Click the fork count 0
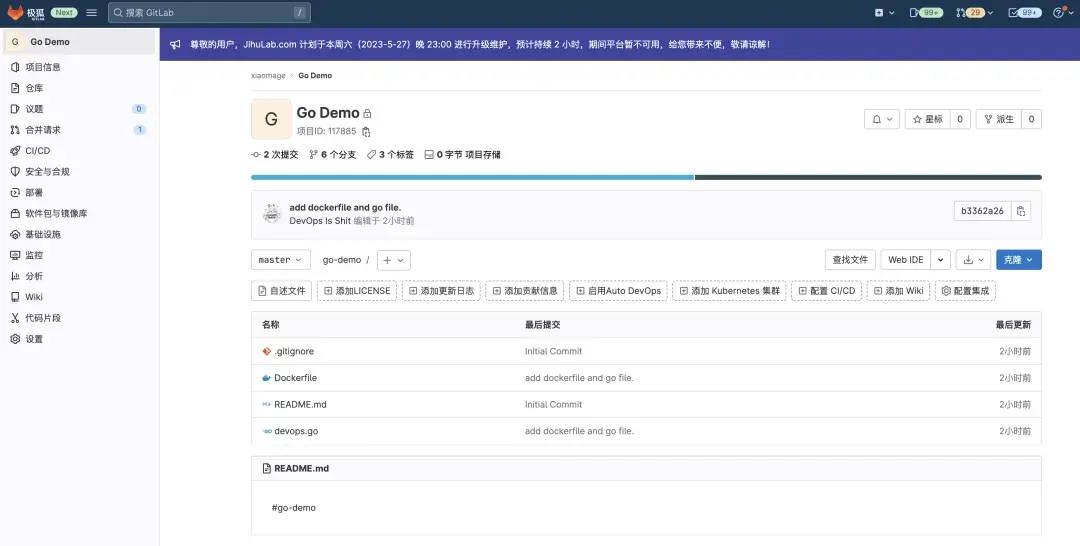The image size is (1080, 546). [x=1031, y=119]
